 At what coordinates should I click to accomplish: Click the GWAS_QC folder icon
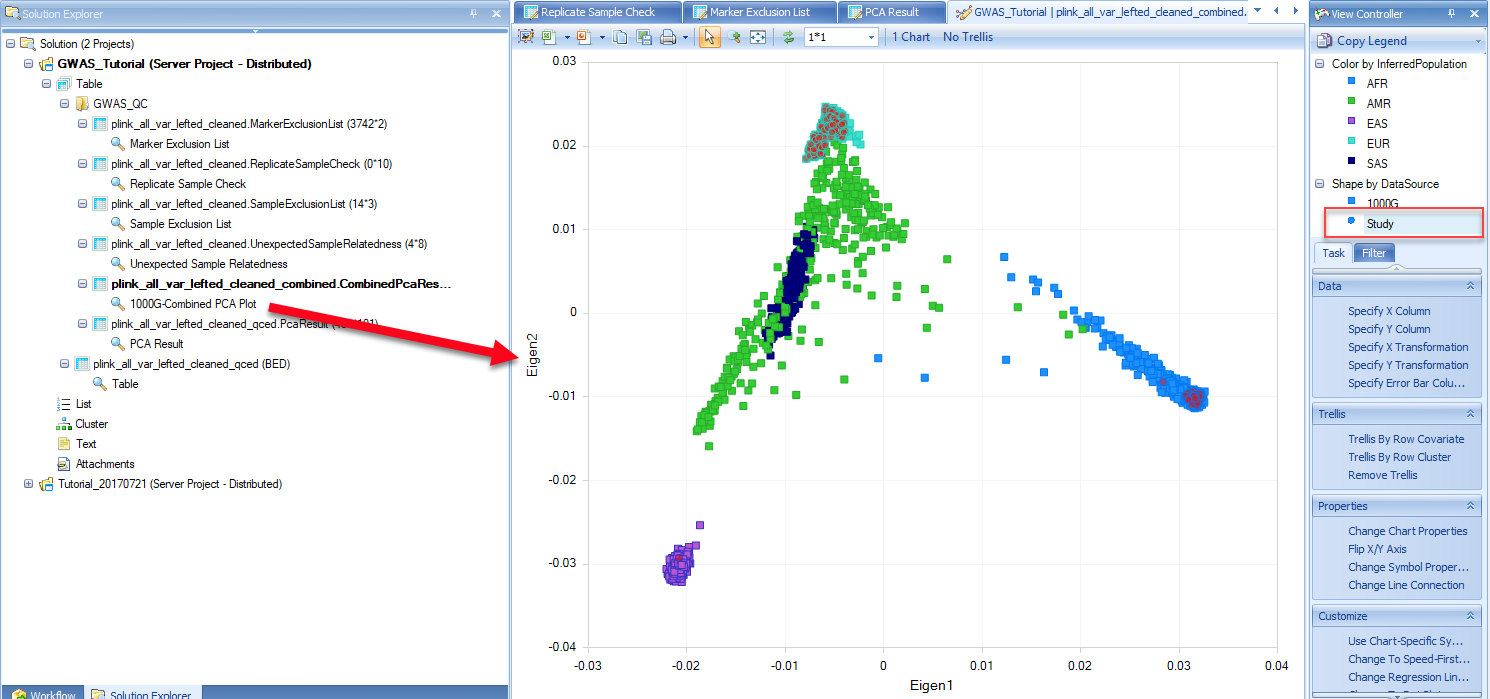point(82,104)
